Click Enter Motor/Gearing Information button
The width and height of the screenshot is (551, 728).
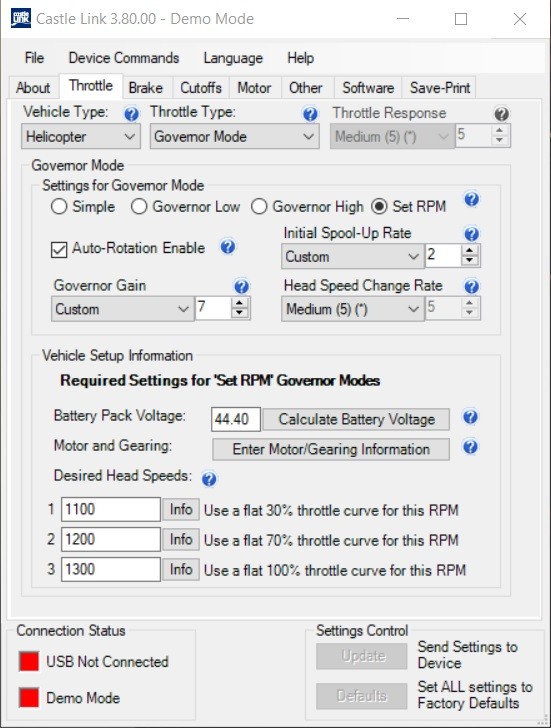[331, 449]
